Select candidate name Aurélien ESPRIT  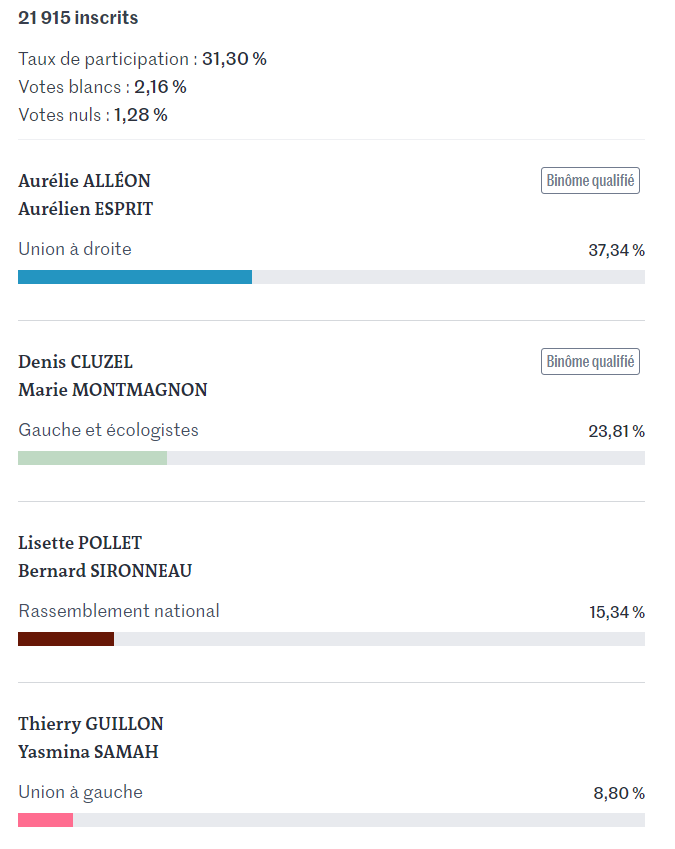(x=86, y=209)
